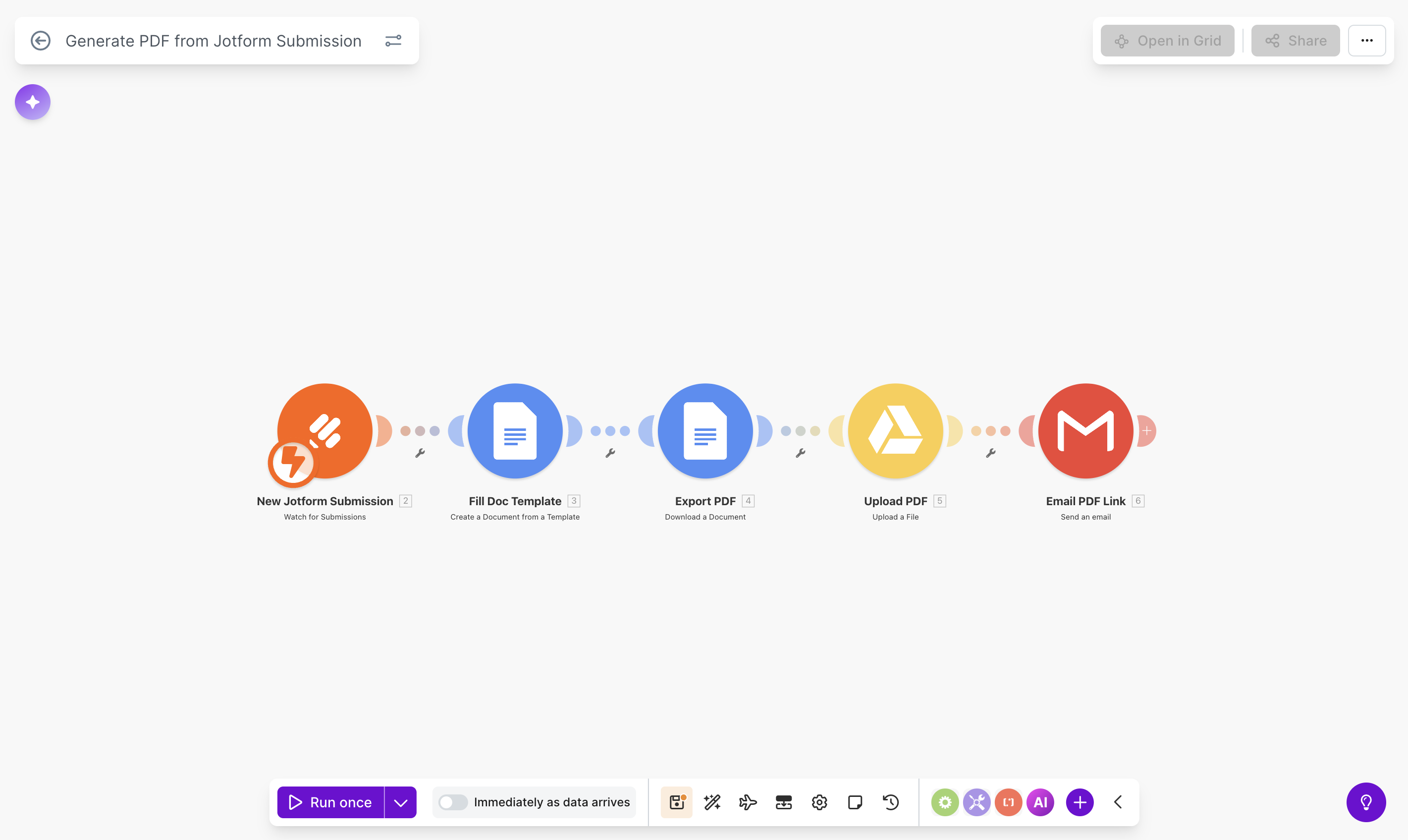Click purple plus to add favorites
The image size is (1408, 840).
1080,802
